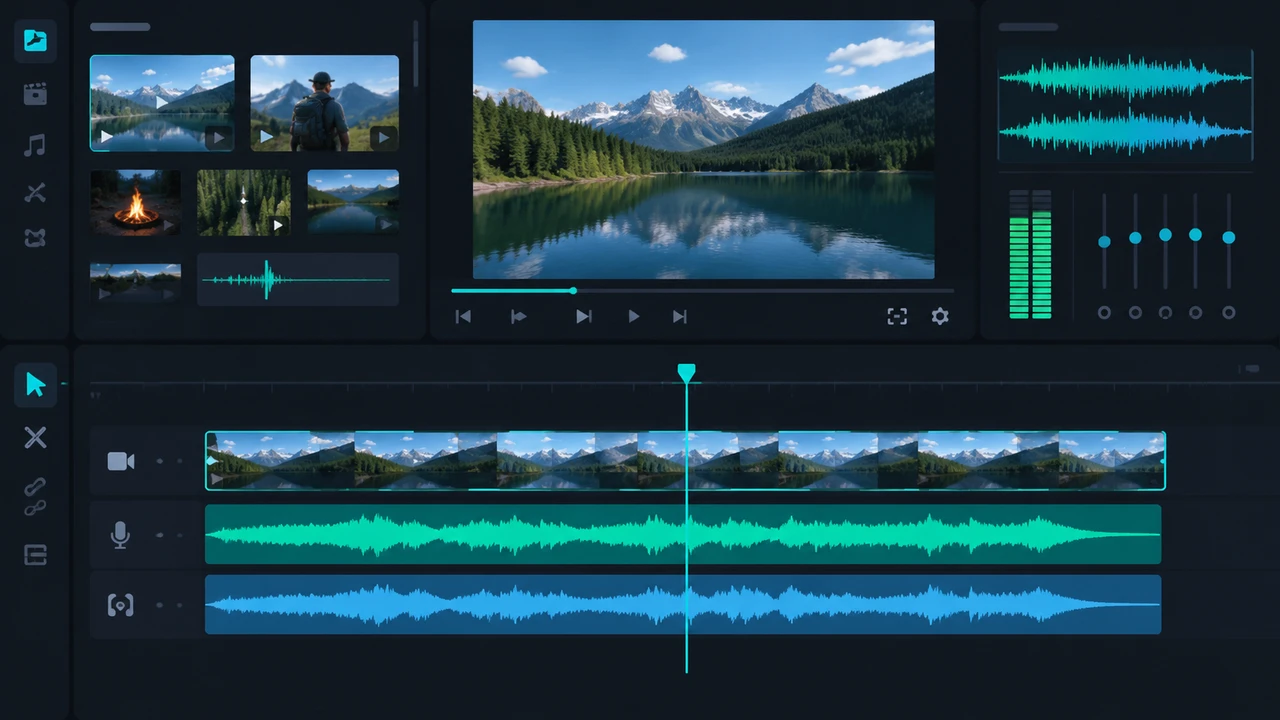The image size is (1280, 720).
Task: Click the blue audio track's header icon
Action: pyautogui.click(x=120, y=605)
